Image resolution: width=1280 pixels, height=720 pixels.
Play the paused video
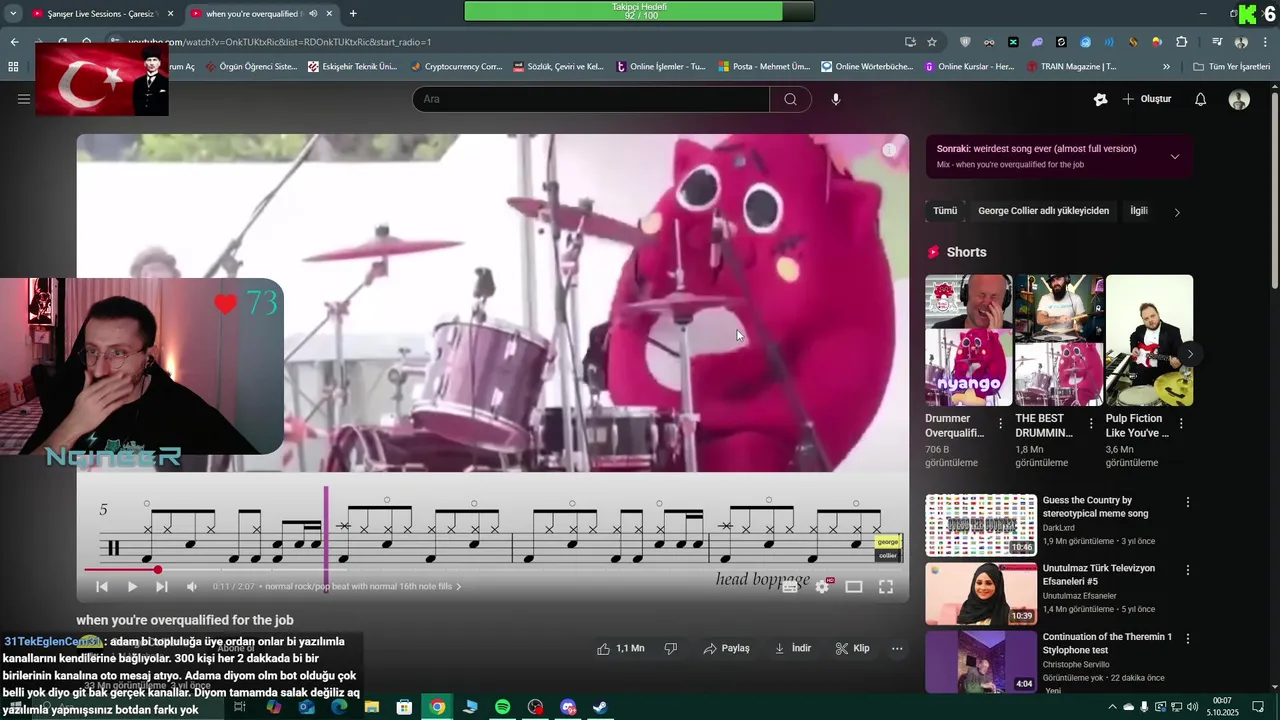pos(132,587)
